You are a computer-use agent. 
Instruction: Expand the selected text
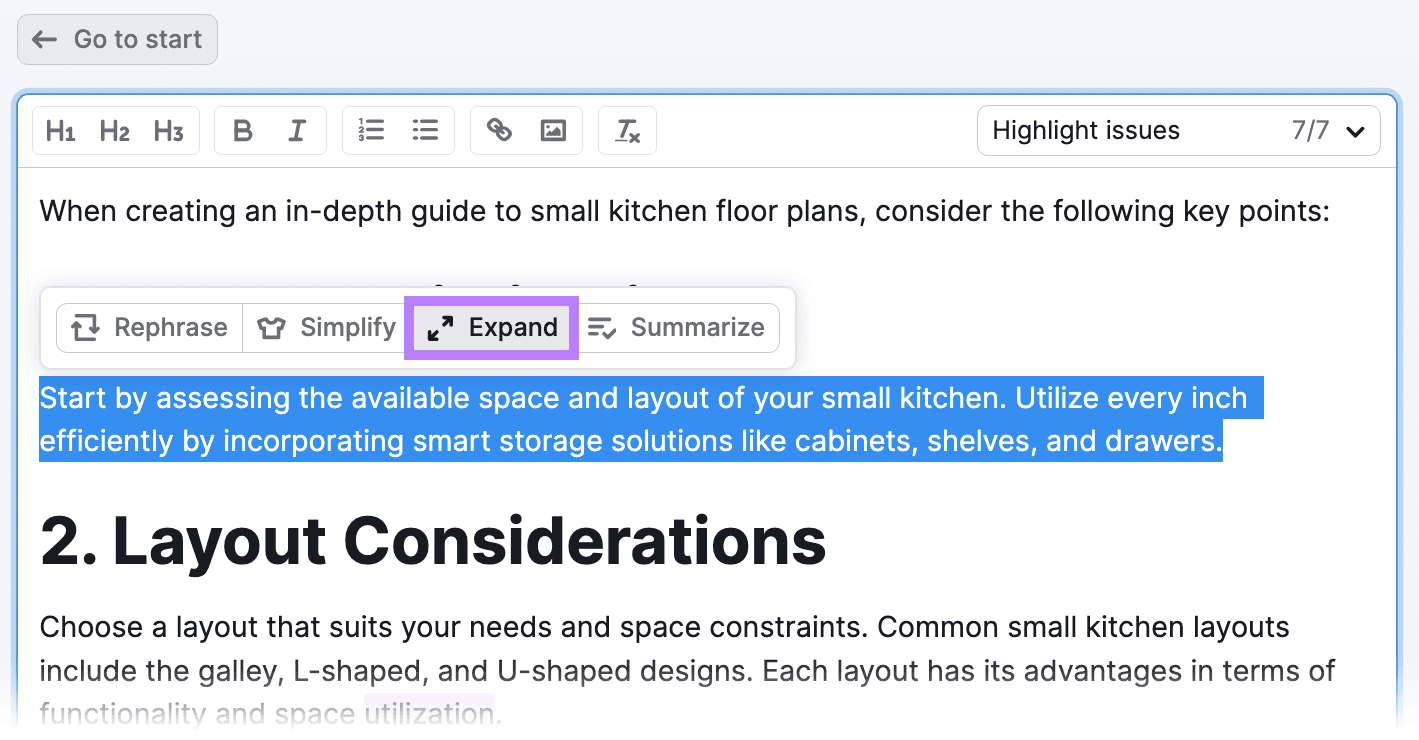pyautogui.click(x=491, y=328)
